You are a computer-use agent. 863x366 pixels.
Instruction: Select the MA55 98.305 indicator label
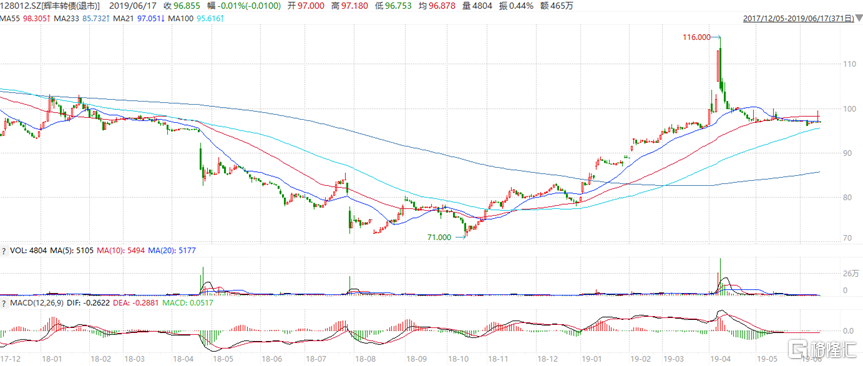tap(26, 18)
